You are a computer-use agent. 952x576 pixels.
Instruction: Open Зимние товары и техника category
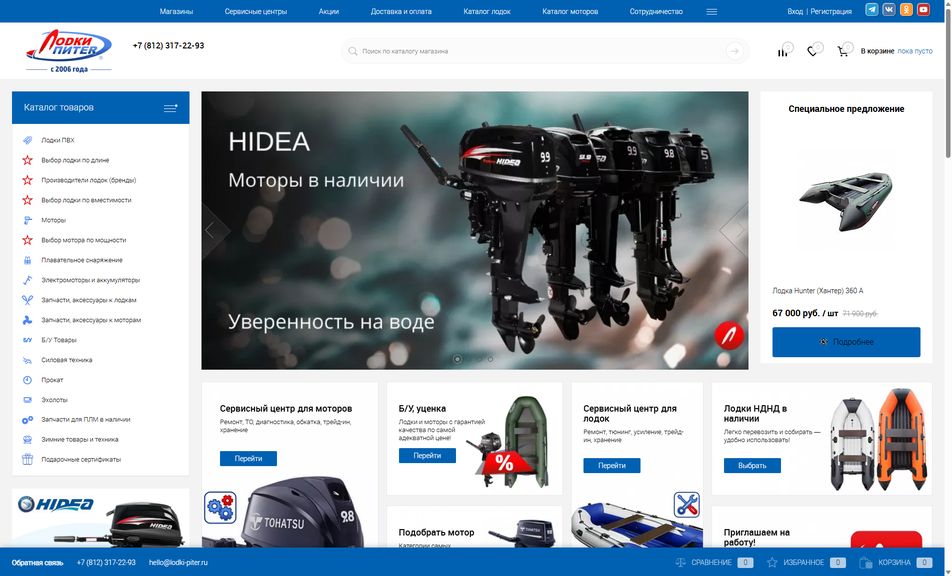tap(80, 439)
